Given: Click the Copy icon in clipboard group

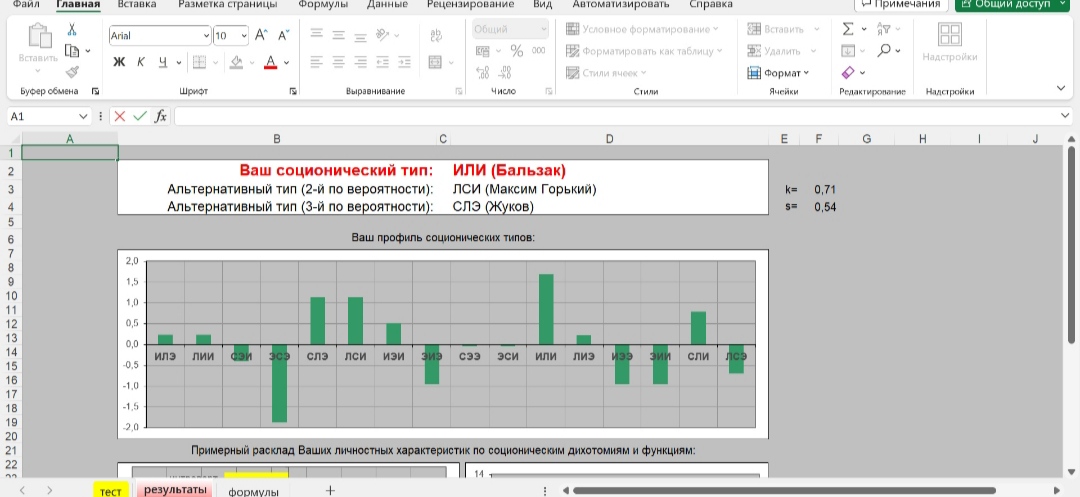Looking at the screenshot, I should (72, 50).
